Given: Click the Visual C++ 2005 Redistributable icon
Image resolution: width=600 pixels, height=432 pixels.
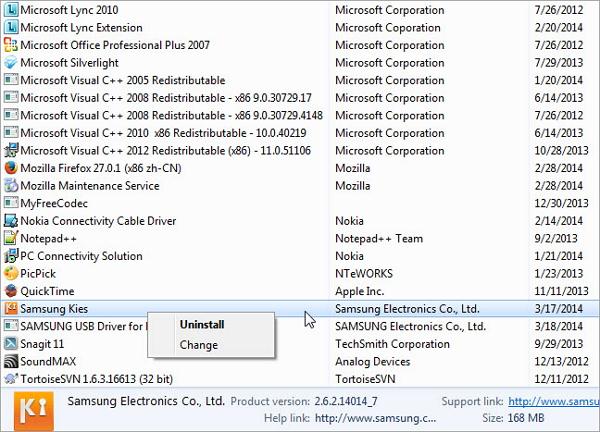Looking at the screenshot, I should (11, 80).
